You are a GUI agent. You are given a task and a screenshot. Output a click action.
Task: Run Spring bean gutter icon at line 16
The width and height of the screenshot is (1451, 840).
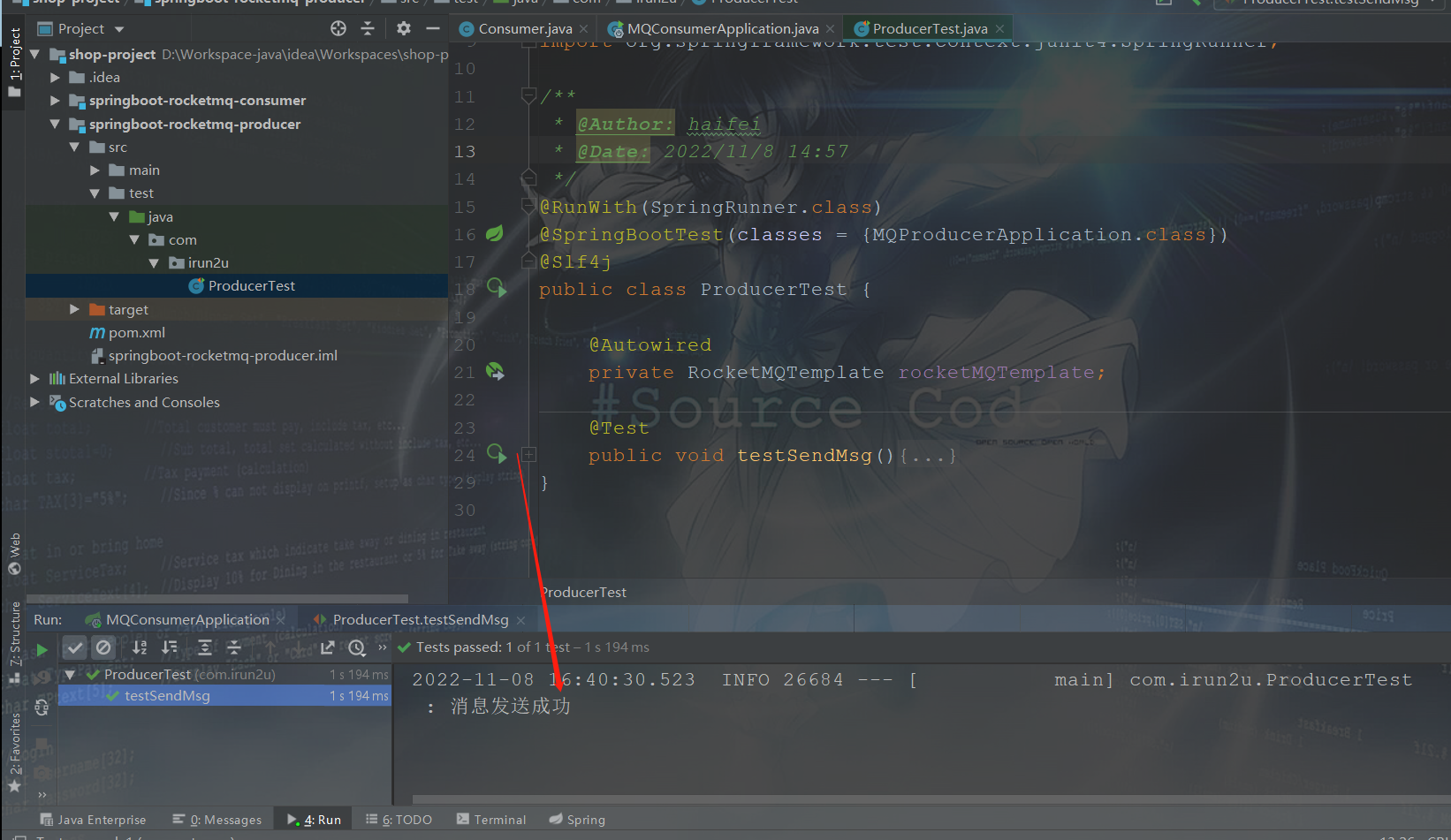(495, 234)
